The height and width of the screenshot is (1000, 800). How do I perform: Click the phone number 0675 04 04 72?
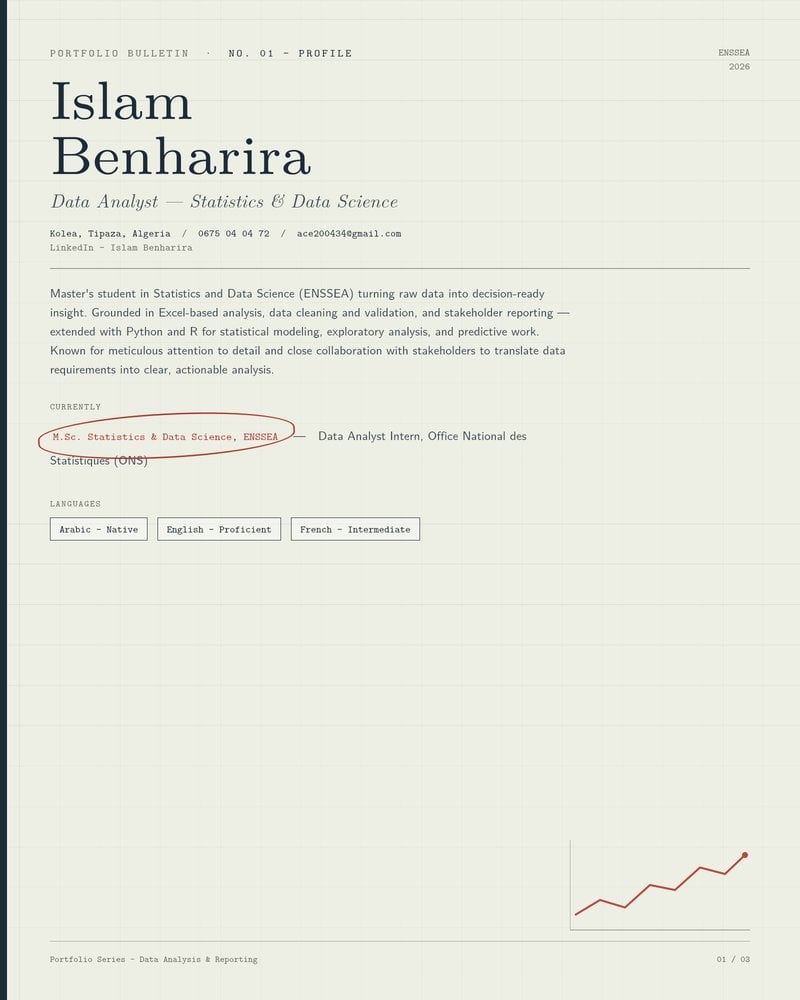click(x=233, y=233)
